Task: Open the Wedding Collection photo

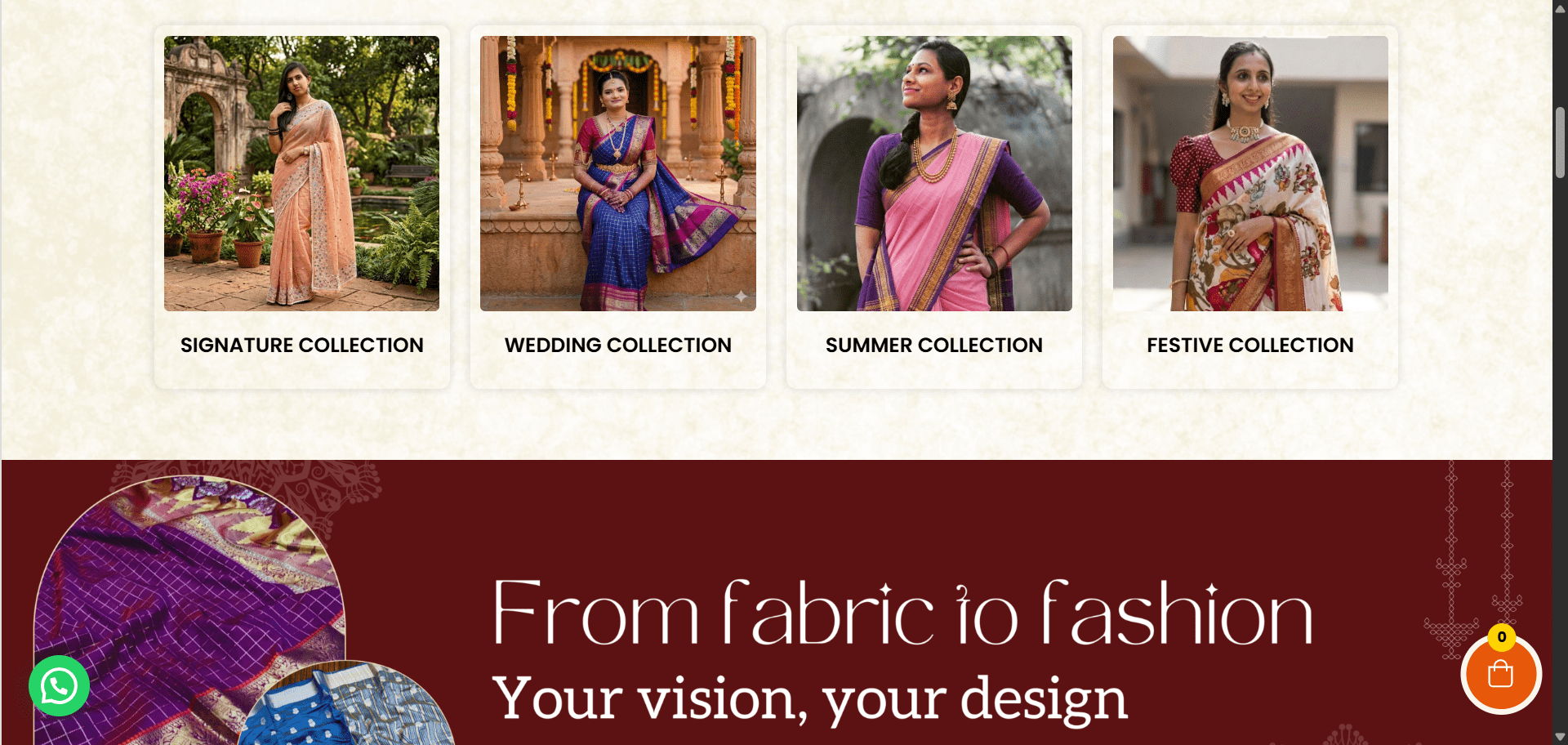Action: tap(617, 173)
